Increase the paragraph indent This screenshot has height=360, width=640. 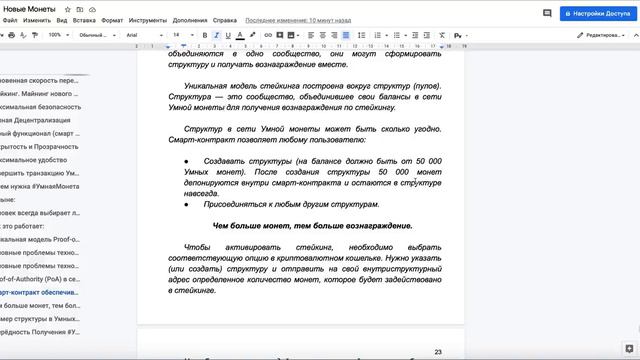(427, 36)
